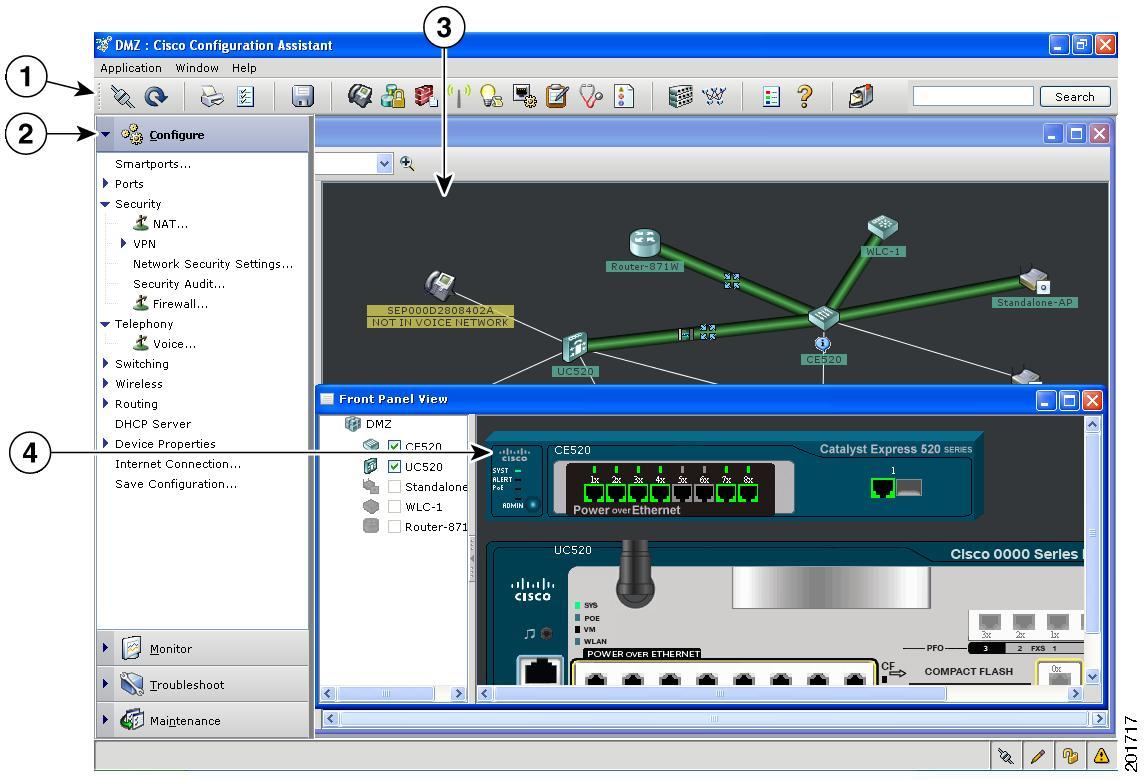This screenshot has height=780, width=1147.
Task: Select the WLC-1 device in topology
Action: [x=882, y=228]
